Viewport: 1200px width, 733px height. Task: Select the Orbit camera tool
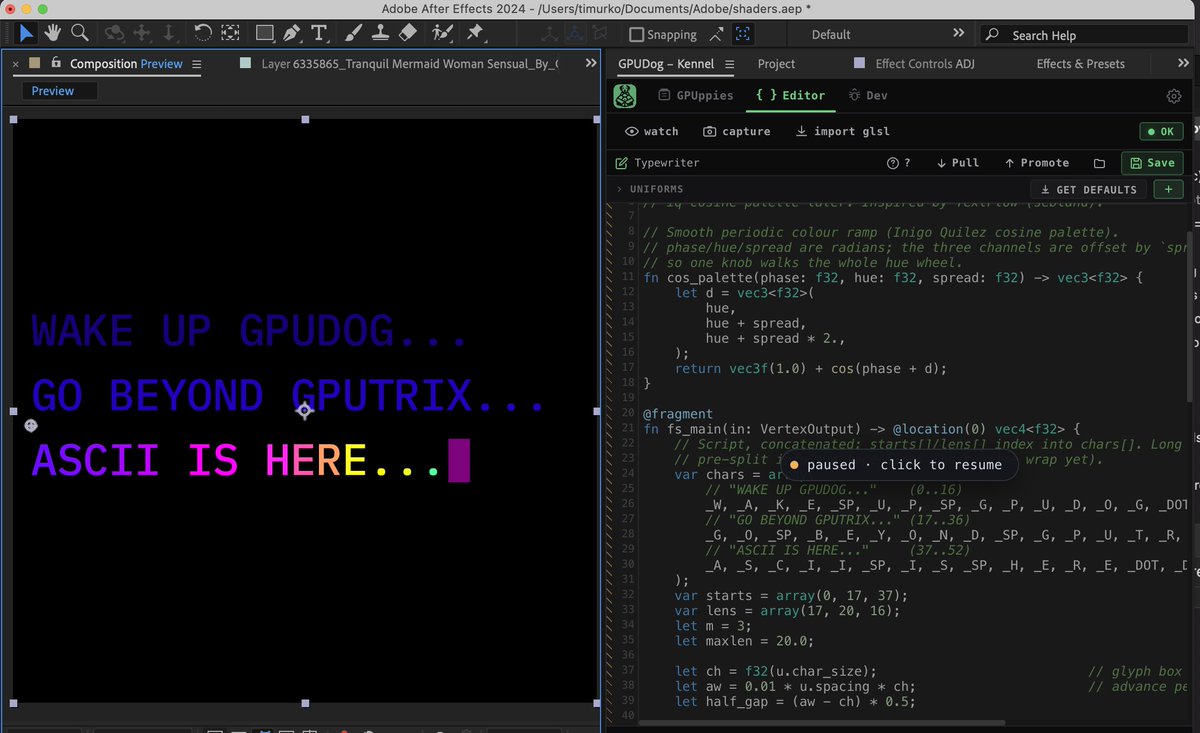click(115, 33)
